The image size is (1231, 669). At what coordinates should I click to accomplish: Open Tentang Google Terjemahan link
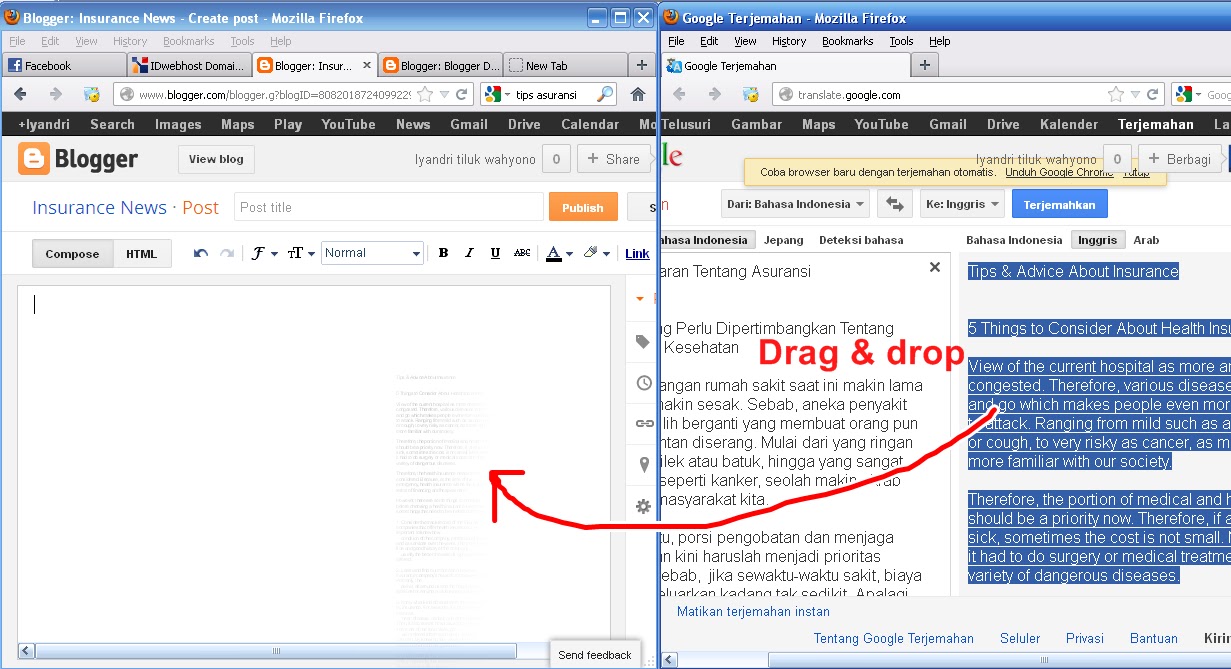[894, 638]
